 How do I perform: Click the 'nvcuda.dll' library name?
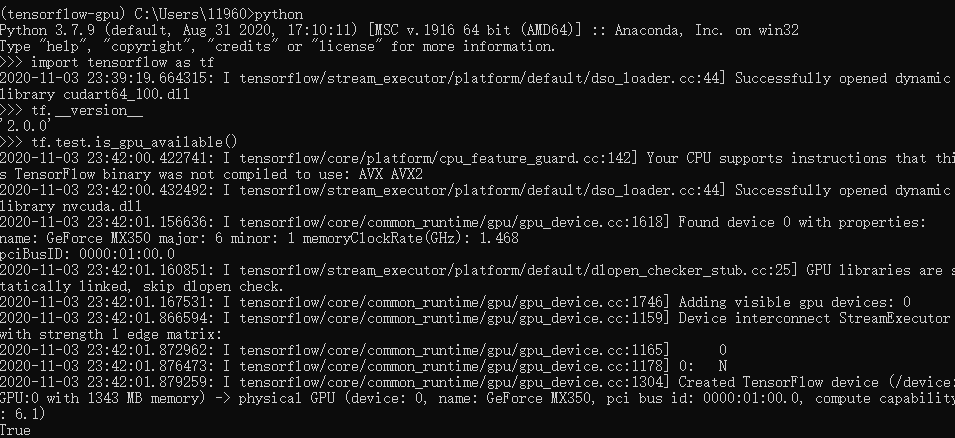[x=102, y=206]
